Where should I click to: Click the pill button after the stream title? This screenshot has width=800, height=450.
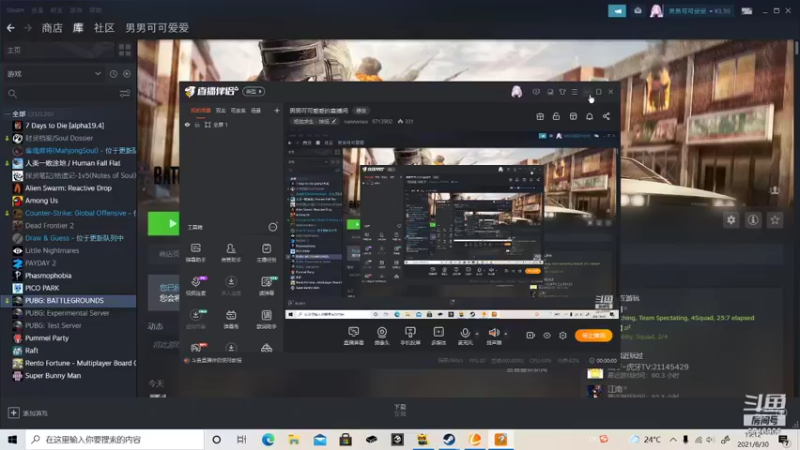(x=361, y=111)
